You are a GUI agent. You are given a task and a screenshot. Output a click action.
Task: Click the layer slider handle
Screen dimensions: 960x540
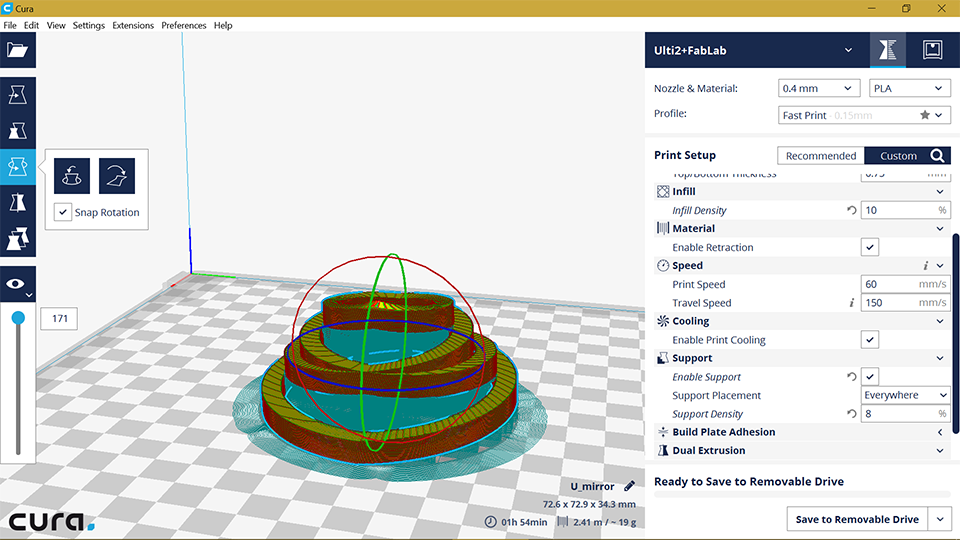tap(18, 318)
